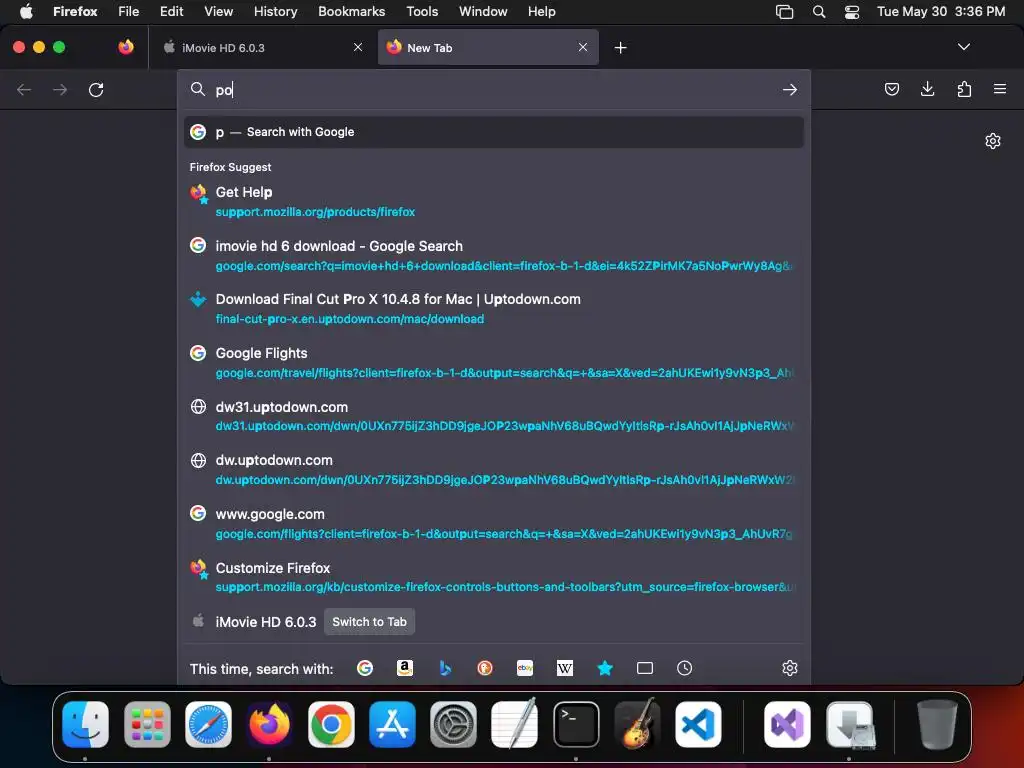Click the date and time clock
Viewport: 1024px width, 768px height.
pos(940,12)
